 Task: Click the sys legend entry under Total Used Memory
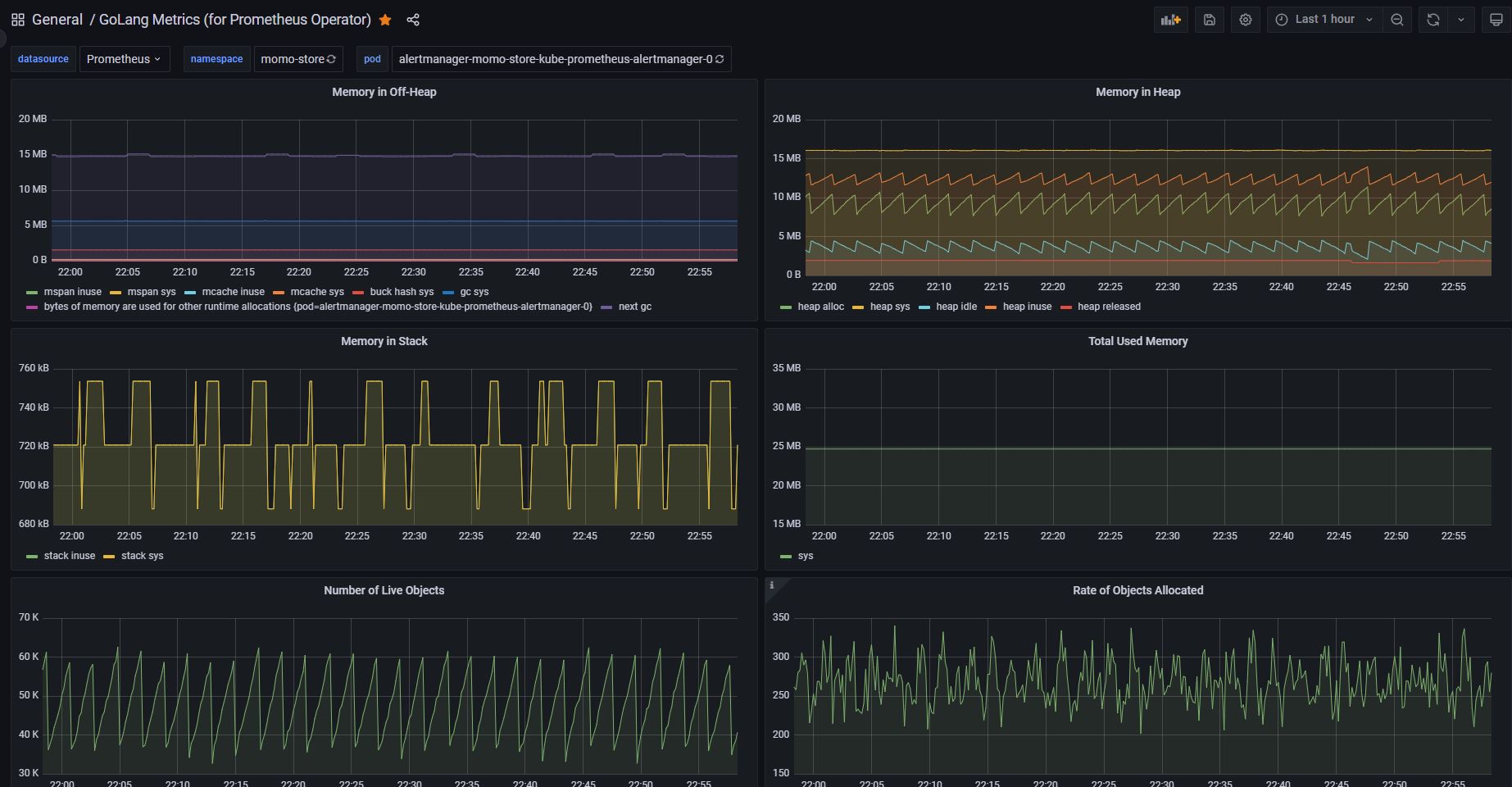pos(806,556)
